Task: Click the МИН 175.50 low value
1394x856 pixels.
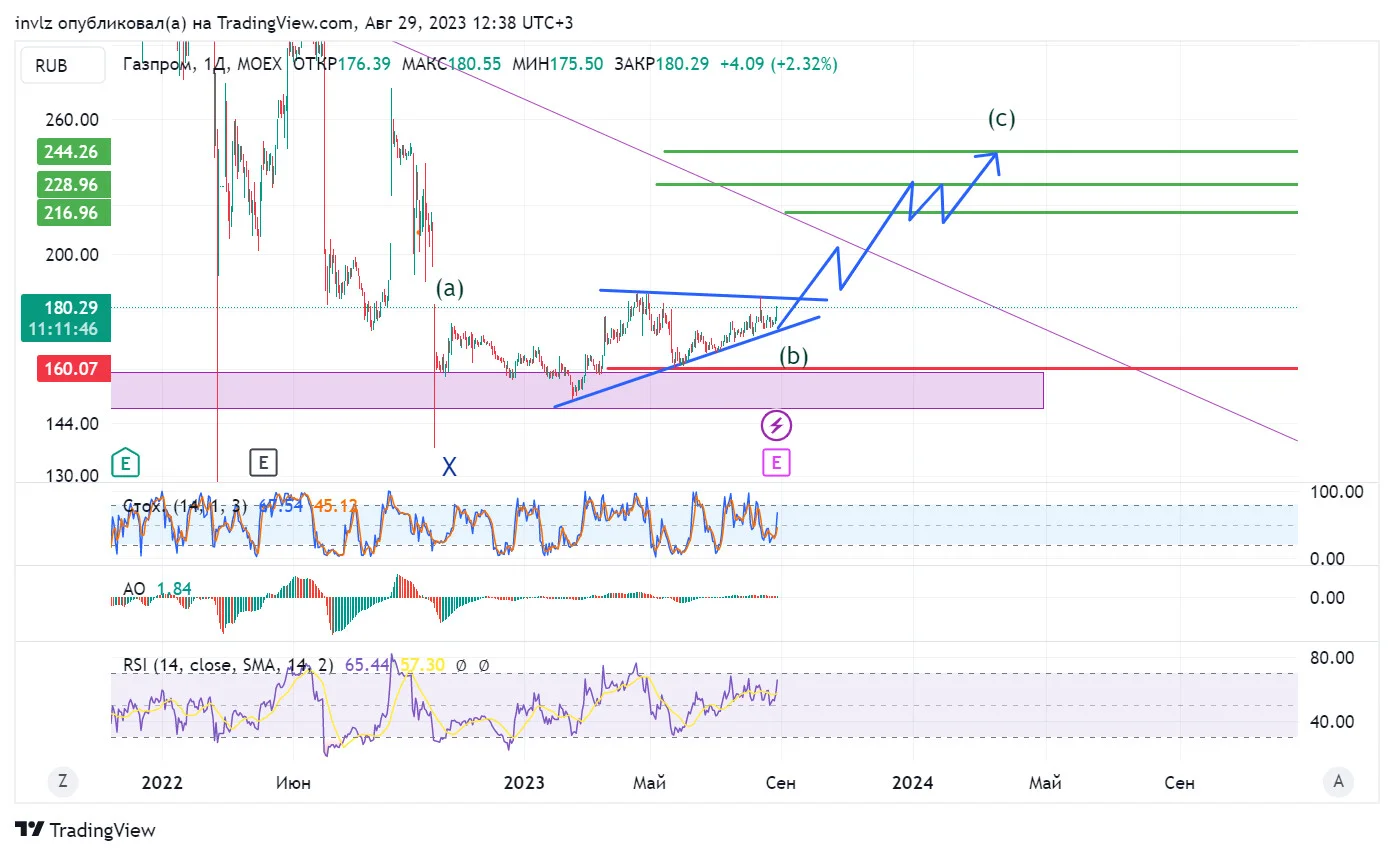Action: tap(557, 64)
